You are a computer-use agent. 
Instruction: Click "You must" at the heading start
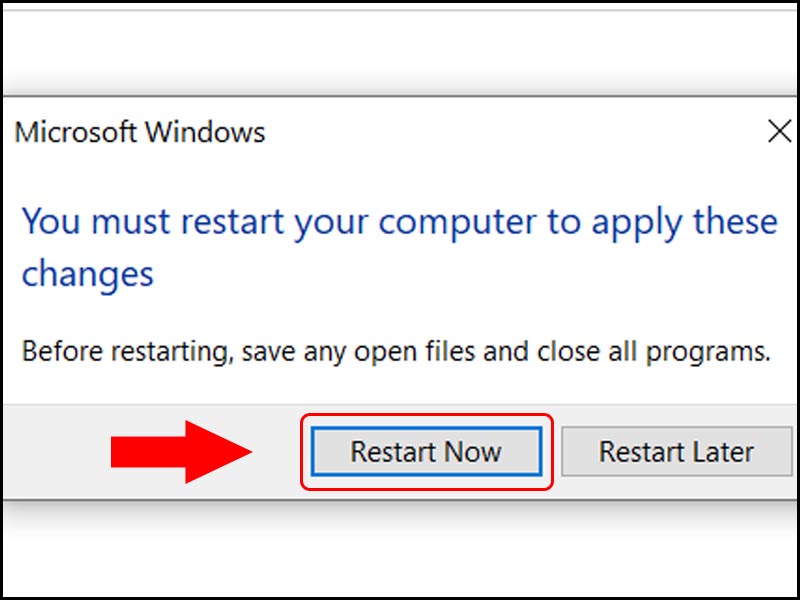[x=86, y=221]
